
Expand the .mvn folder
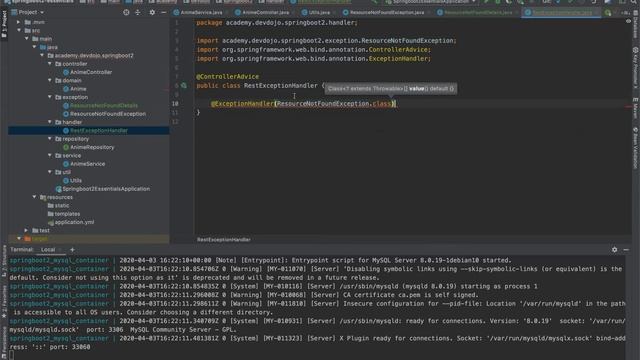(x=18, y=22)
